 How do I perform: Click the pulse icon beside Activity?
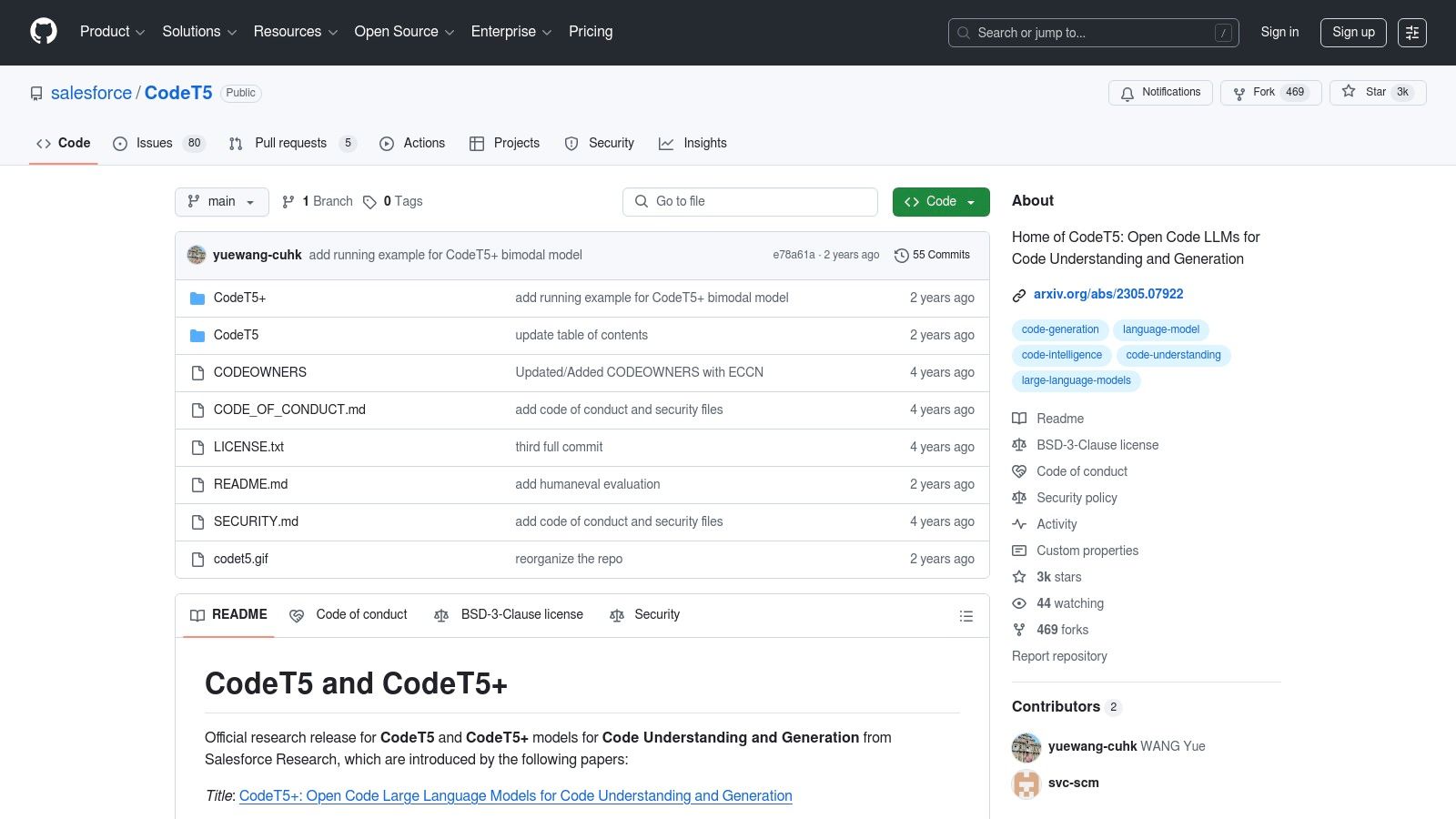(x=1019, y=524)
